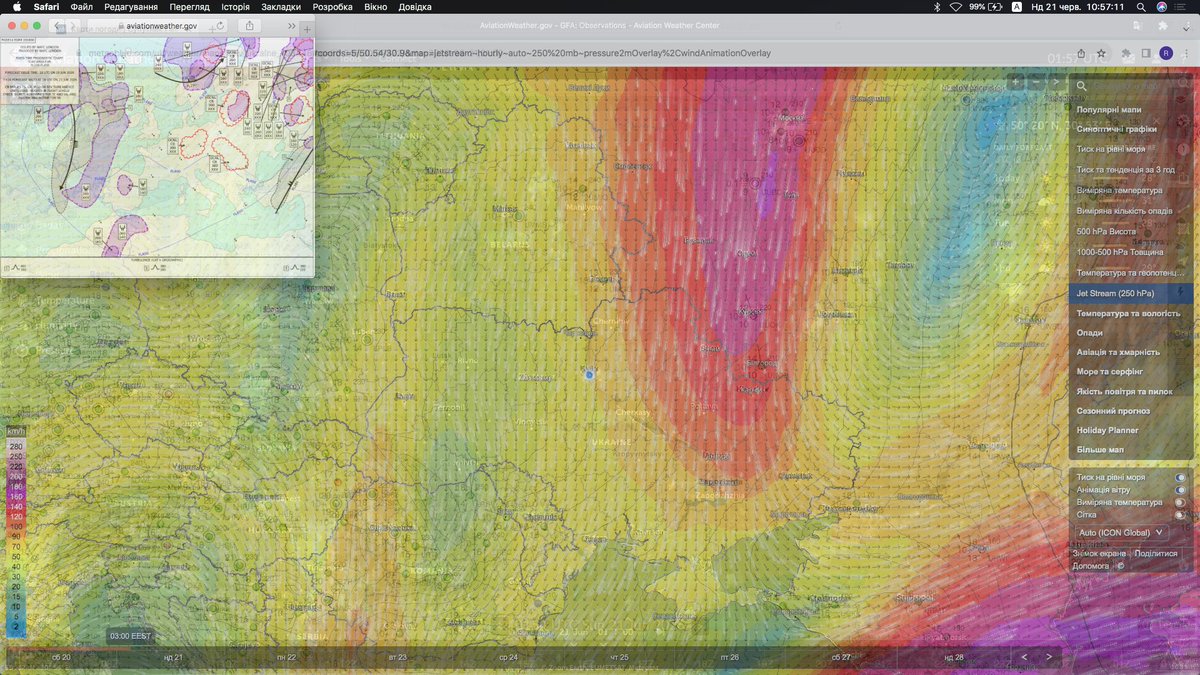
Task: Open the Редагування menu
Action: click(130, 7)
